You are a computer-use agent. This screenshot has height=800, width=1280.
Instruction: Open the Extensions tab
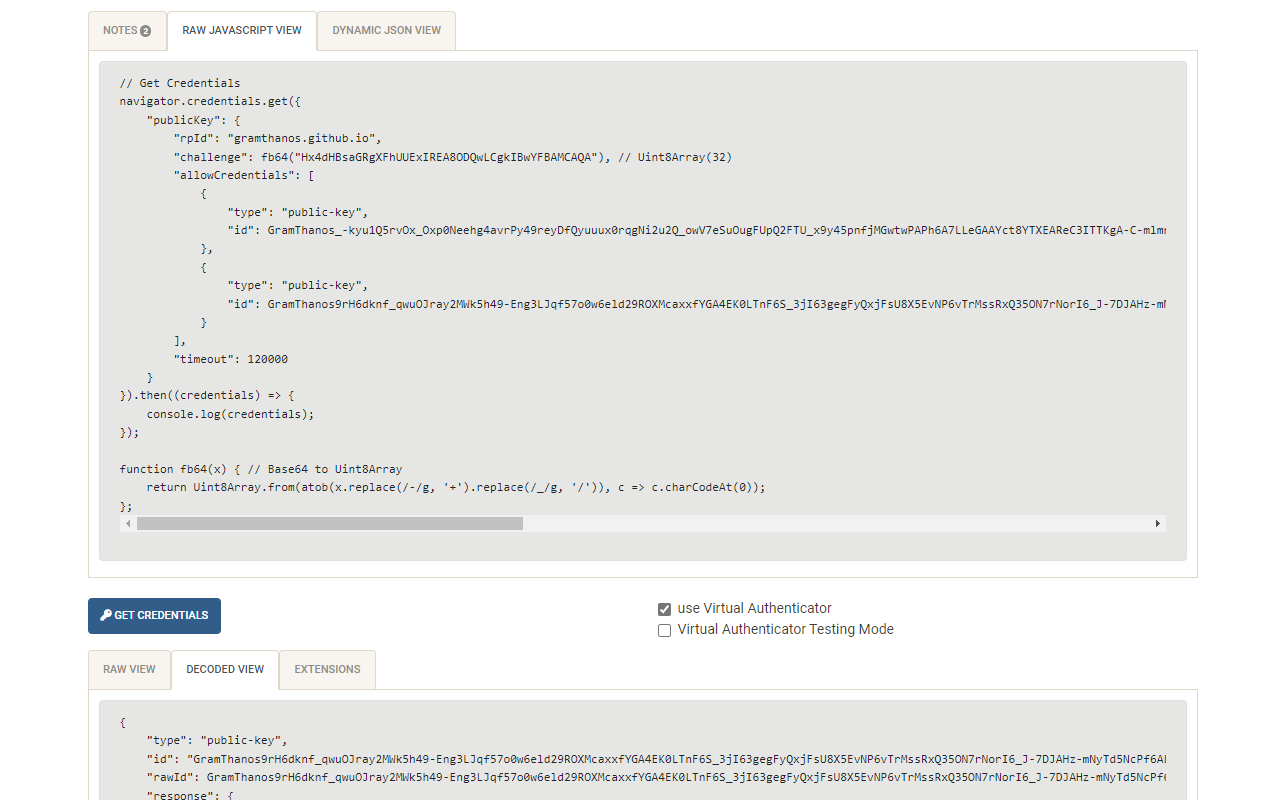(327, 670)
